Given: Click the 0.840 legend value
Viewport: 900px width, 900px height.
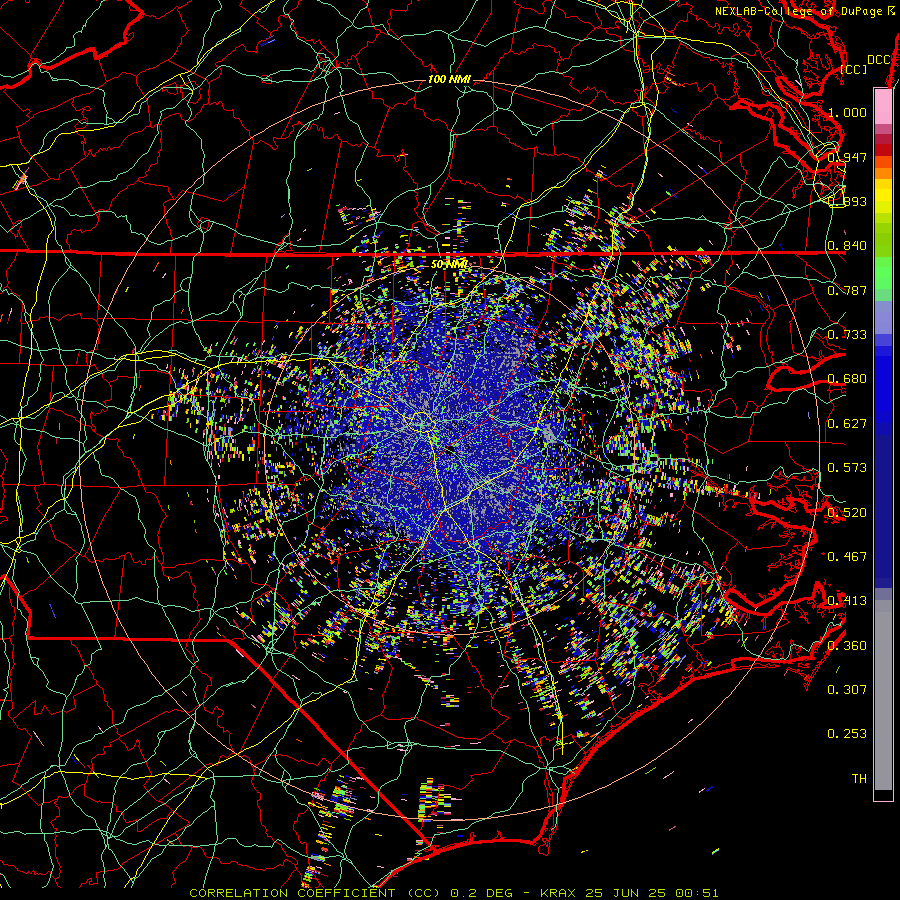Looking at the screenshot, I should (847, 246).
